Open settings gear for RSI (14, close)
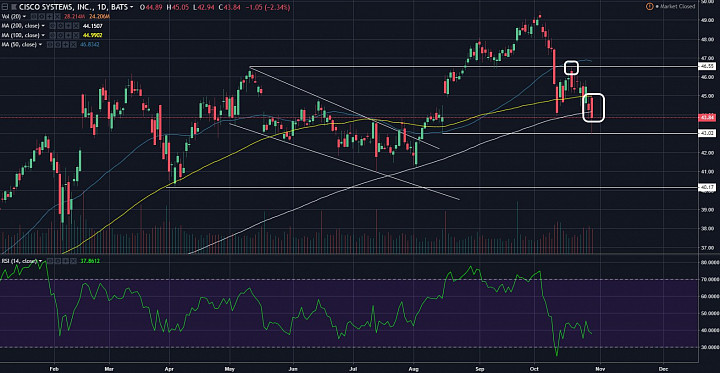Image resolution: width=720 pixels, height=373 pixels. (x=58, y=261)
